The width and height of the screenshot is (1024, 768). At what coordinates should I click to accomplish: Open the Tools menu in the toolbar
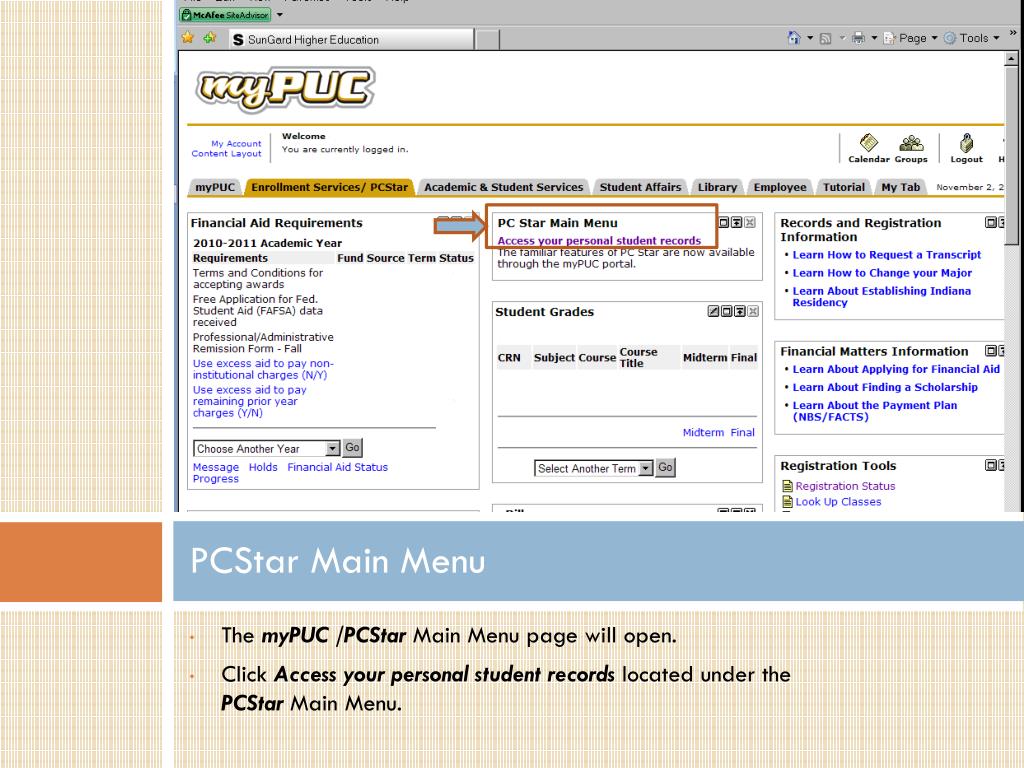972,38
